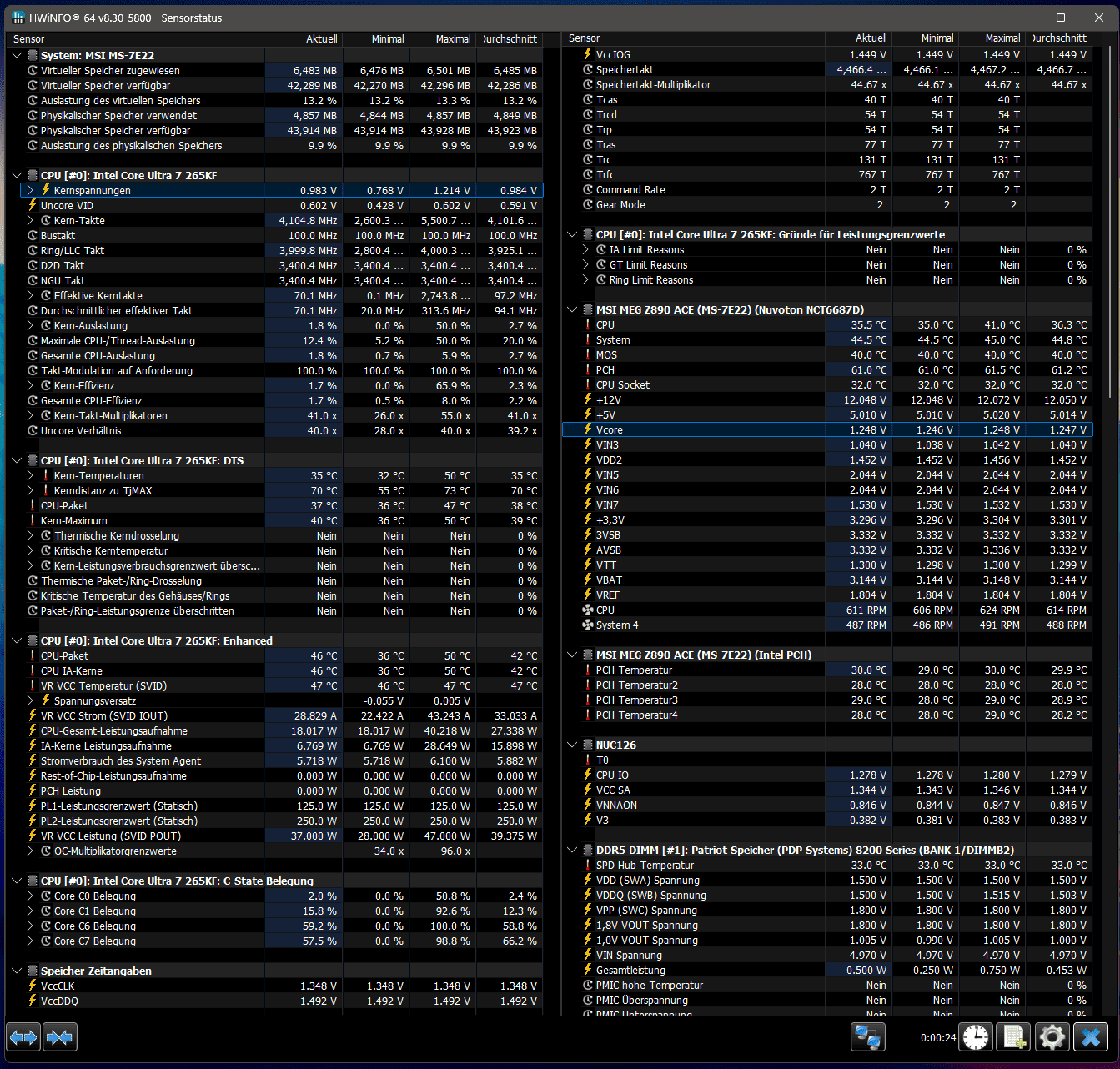Open the remote network monitoring icon
The image size is (1120, 1069).
[x=868, y=1038]
